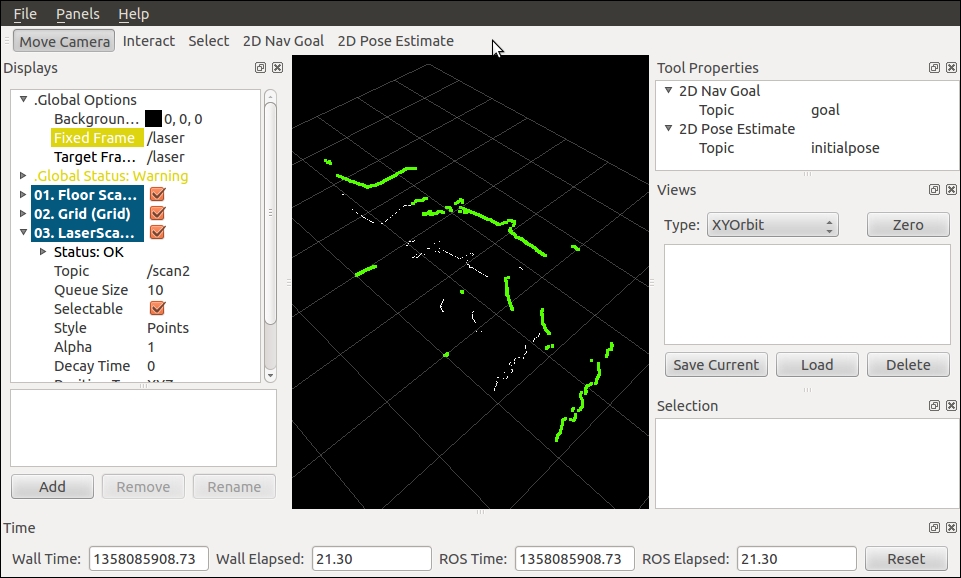Toggle the 03. LaserScan display checkbox

point(158,232)
